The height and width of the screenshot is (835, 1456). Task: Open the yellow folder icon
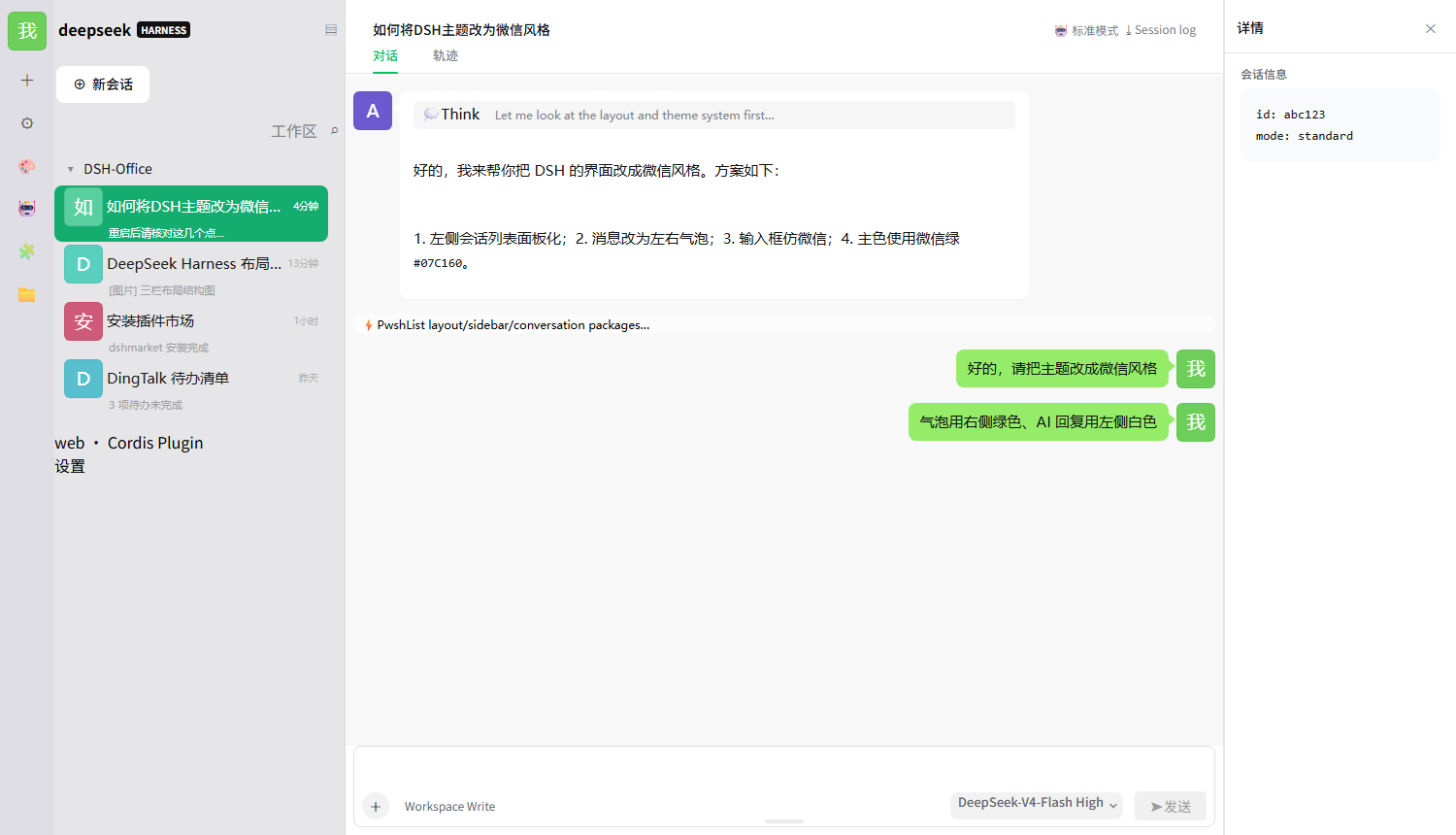[x=27, y=294]
